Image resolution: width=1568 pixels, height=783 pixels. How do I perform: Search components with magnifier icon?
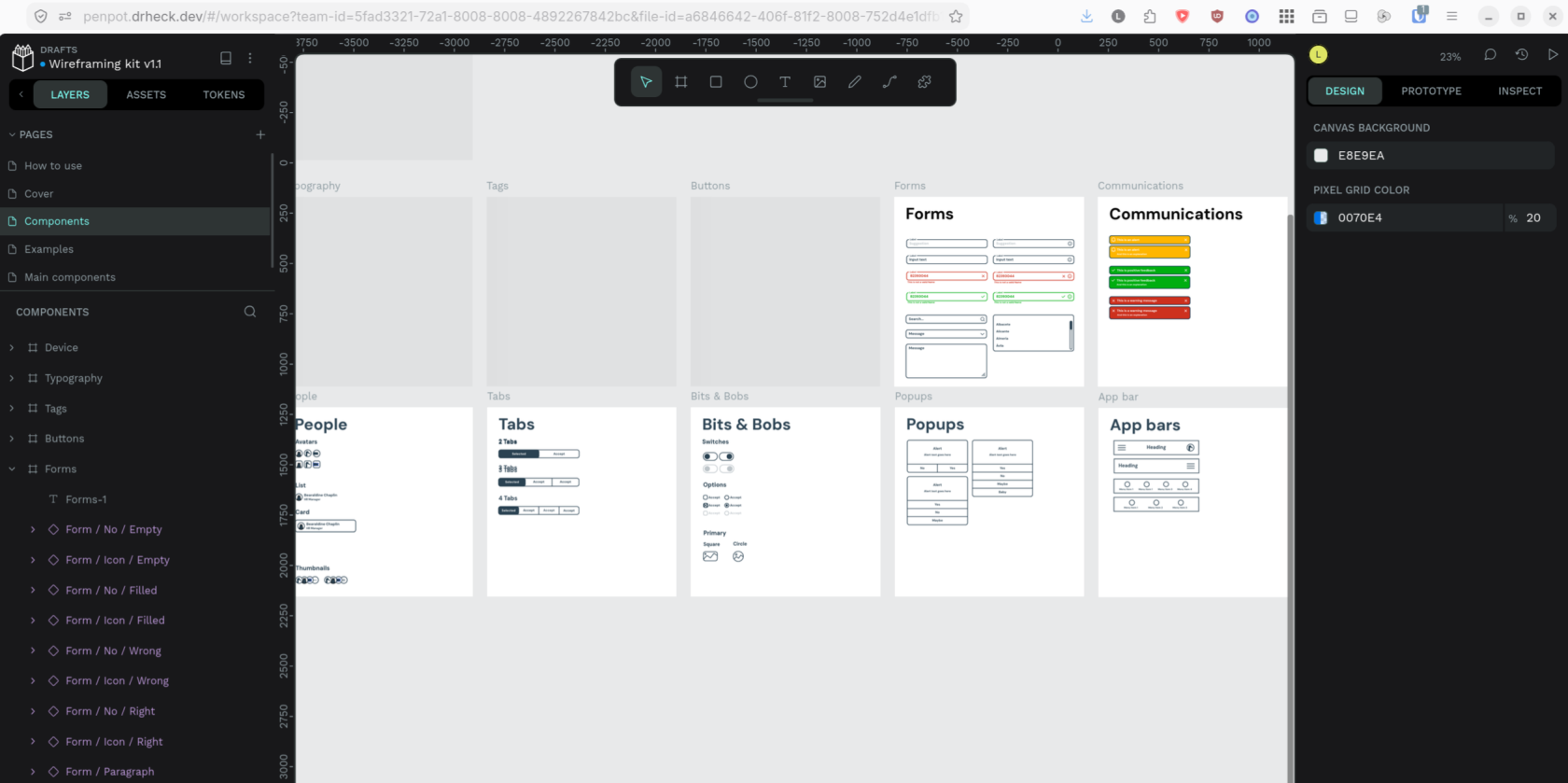click(250, 312)
